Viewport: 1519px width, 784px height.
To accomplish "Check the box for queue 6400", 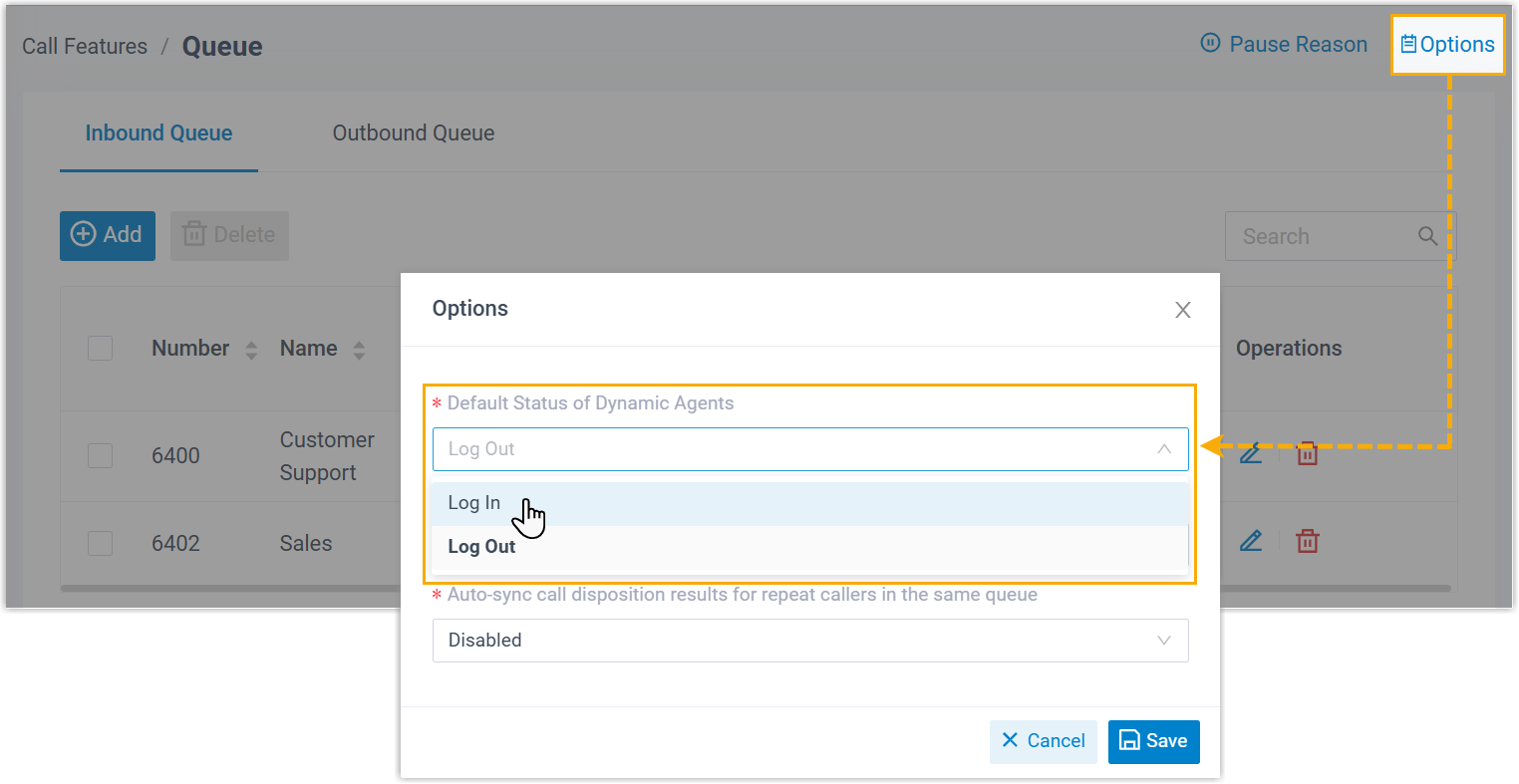I will click(101, 455).
